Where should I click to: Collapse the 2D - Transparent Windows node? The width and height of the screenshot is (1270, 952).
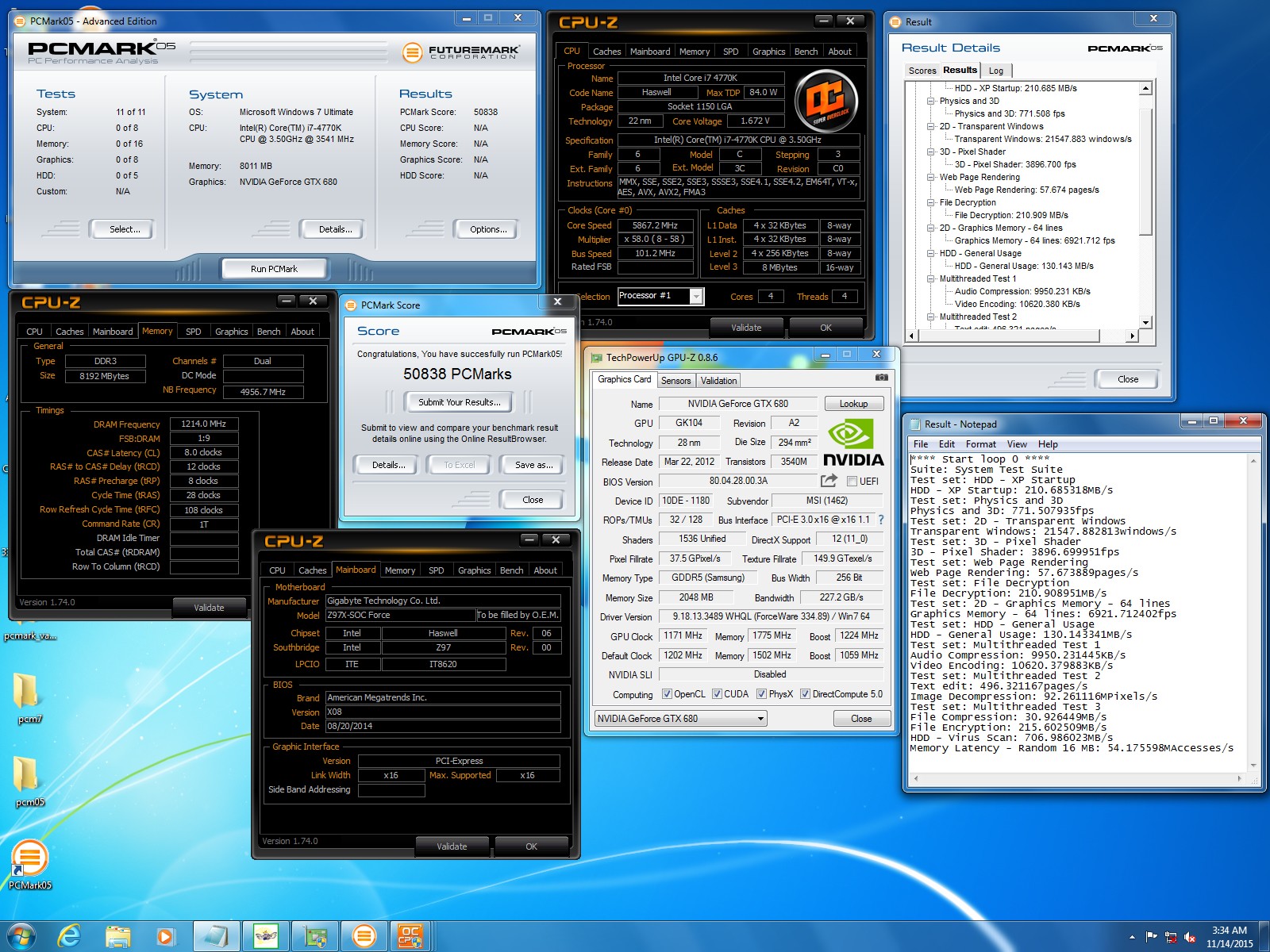click(x=930, y=126)
